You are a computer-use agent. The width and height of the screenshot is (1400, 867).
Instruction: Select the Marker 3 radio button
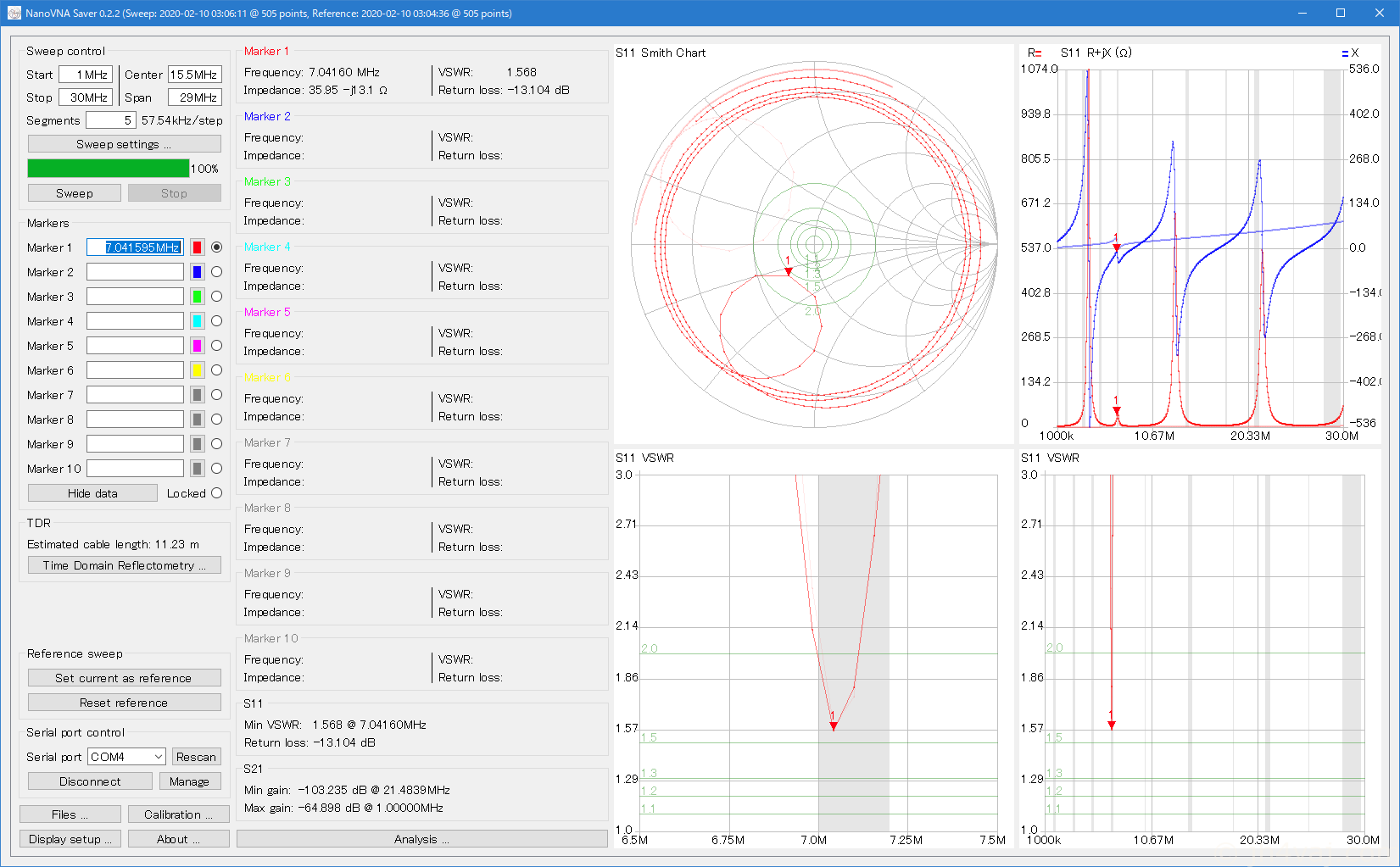click(217, 297)
